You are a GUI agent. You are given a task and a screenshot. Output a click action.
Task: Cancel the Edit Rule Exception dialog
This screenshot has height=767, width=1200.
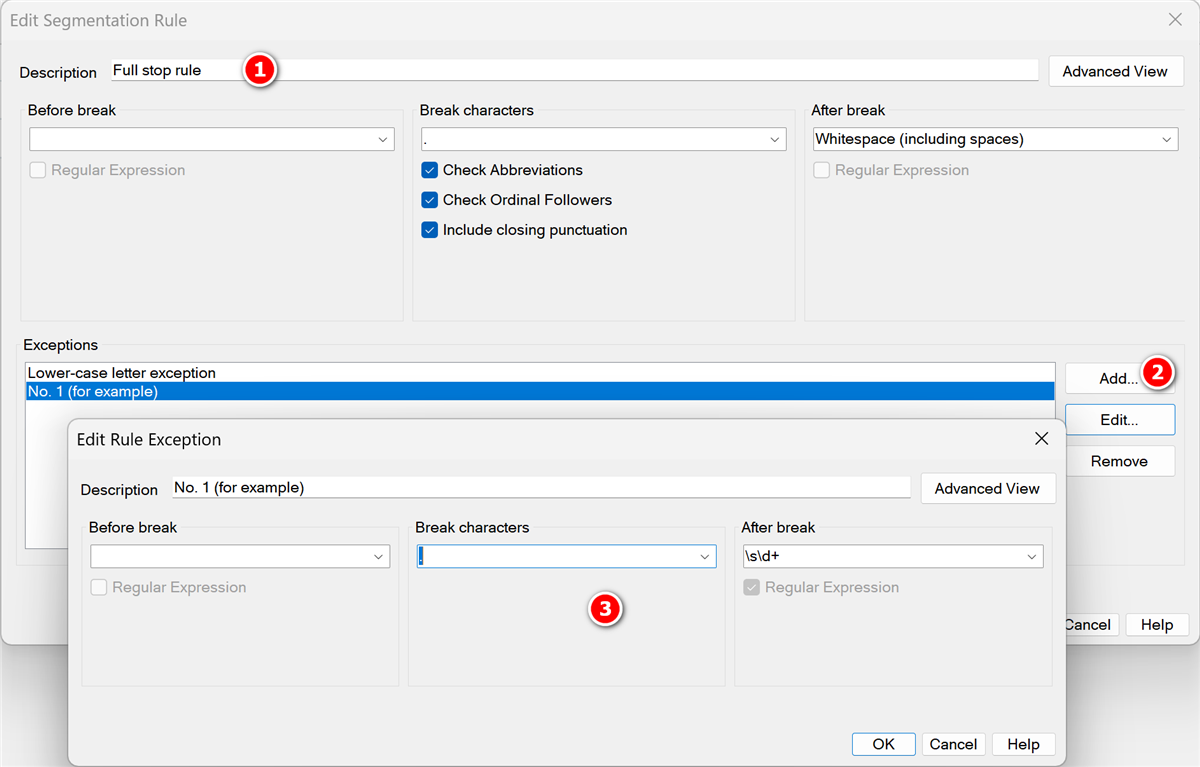pyautogui.click(x=953, y=744)
